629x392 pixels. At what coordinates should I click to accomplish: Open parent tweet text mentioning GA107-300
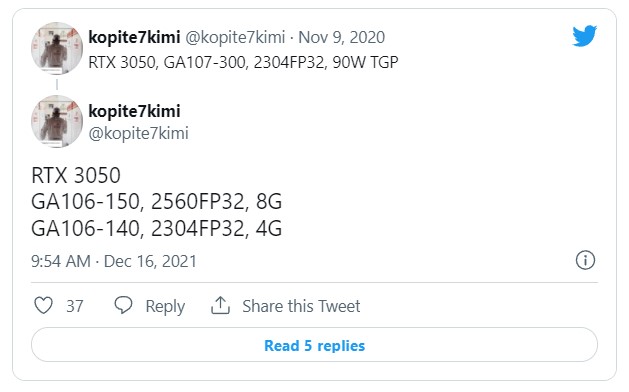pyautogui.click(x=243, y=63)
